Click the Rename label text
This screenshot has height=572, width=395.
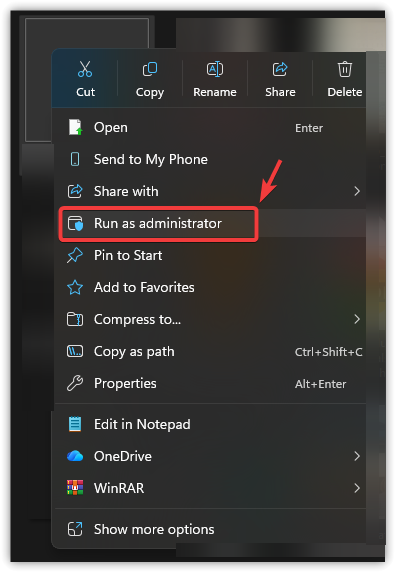point(215,92)
